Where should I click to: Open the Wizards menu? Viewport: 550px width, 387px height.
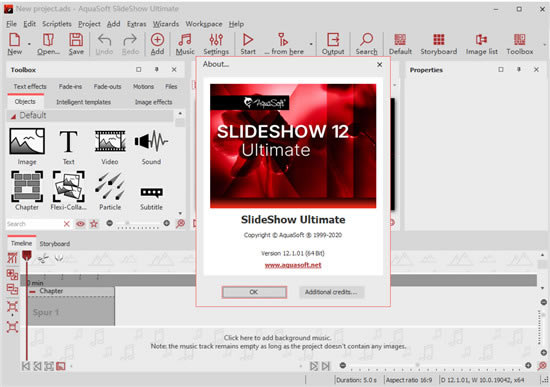(x=166, y=24)
